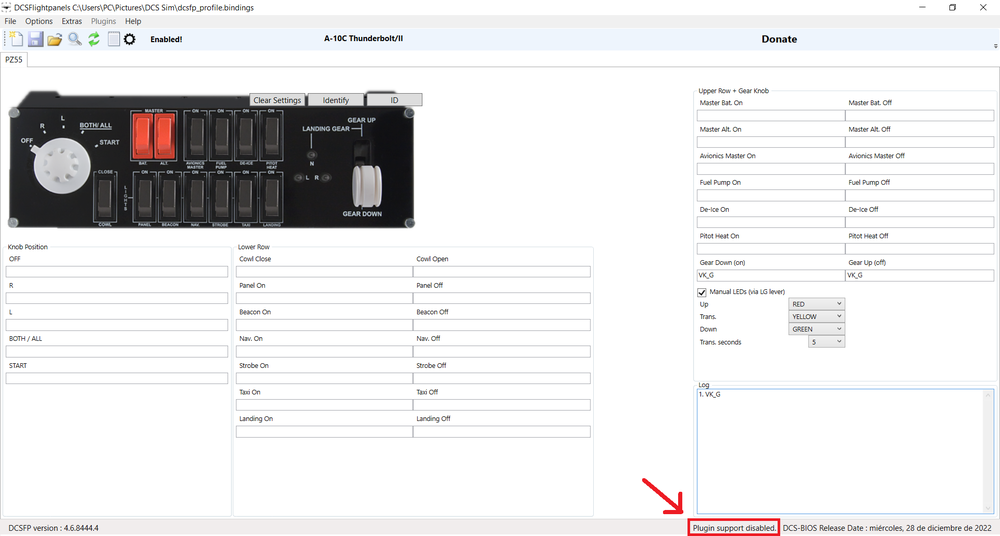This screenshot has height=536, width=1000.
Task: Click the Clear Settings button
Action: (x=277, y=100)
